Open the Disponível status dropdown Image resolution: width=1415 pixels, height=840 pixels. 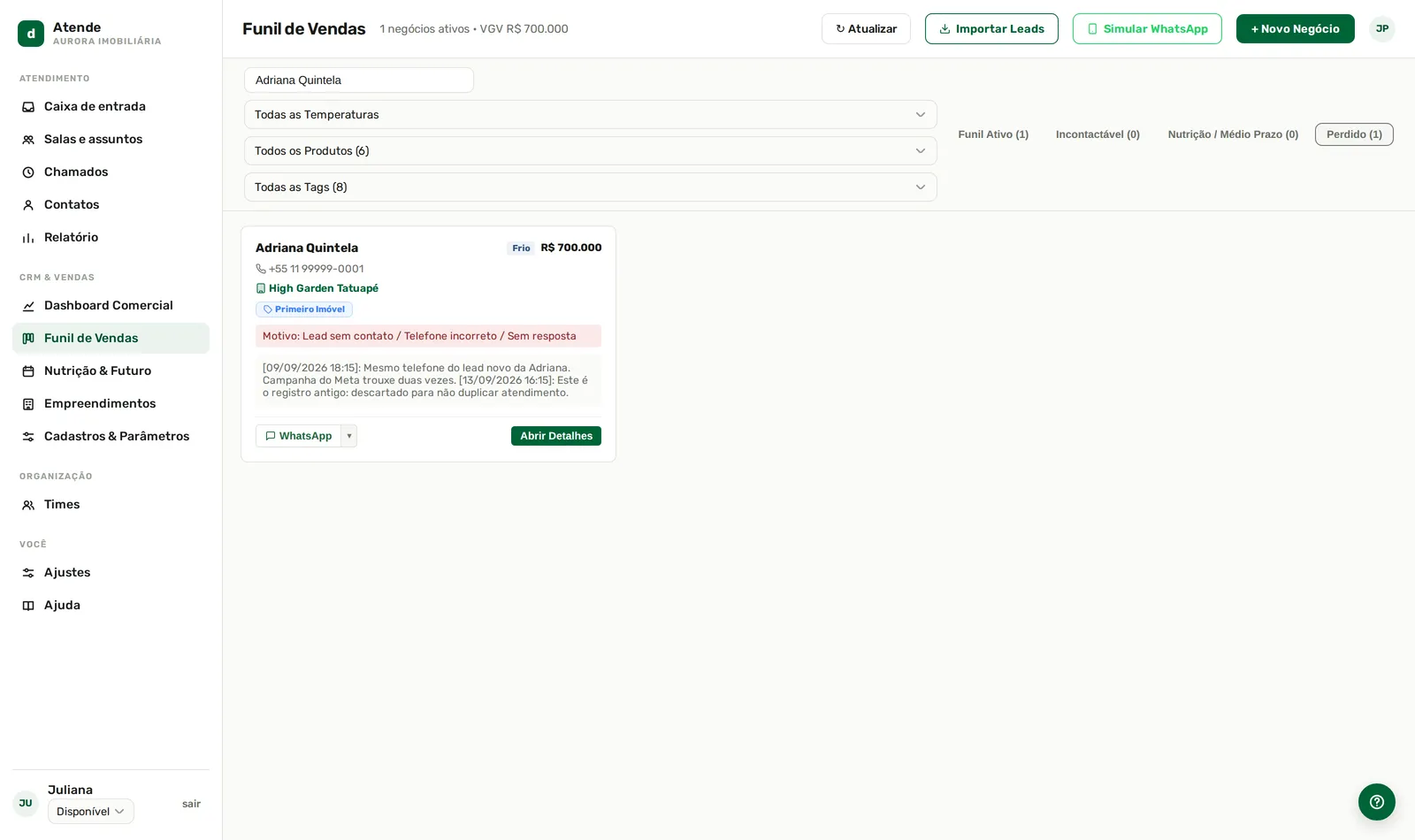[x=91, y=812]
